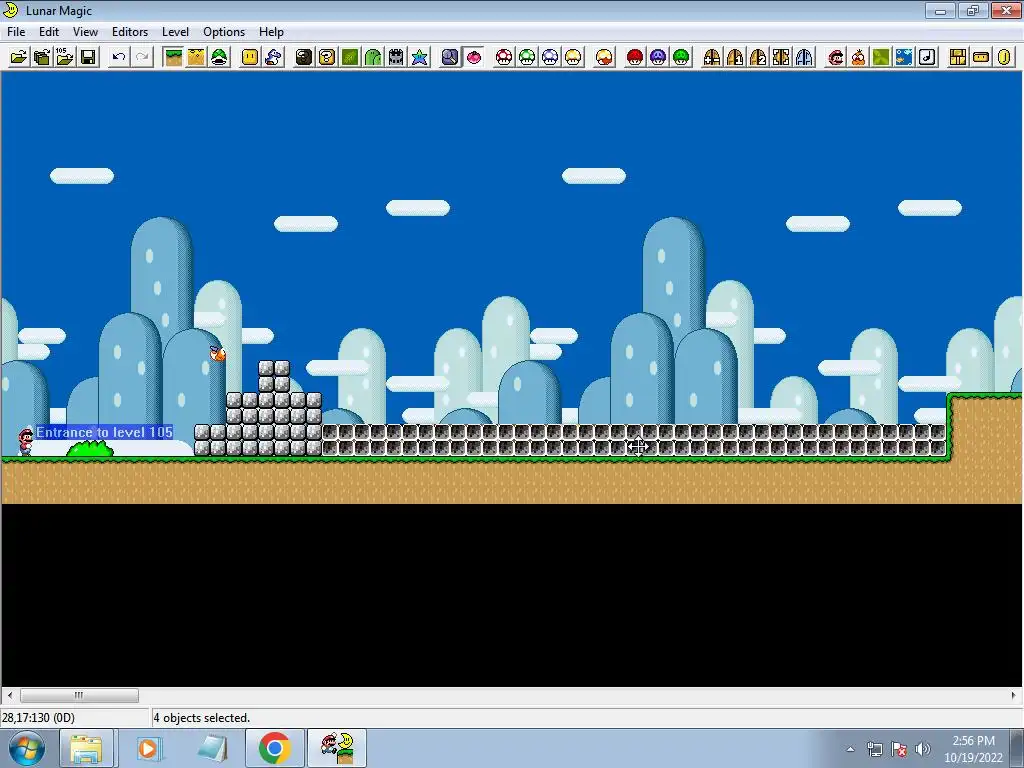Click the blue water fish icon
Image resolution: width=1024 pixels, height=768 pixels.
904,57
